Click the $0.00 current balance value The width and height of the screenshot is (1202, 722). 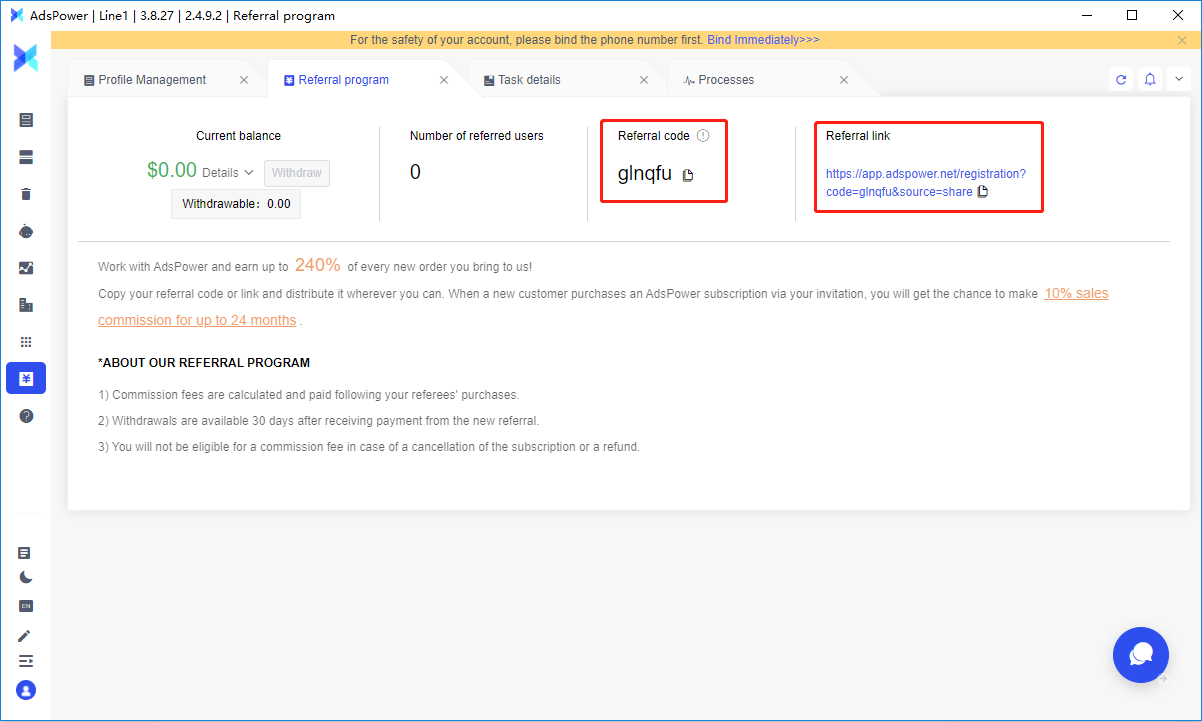coord(172,171)
